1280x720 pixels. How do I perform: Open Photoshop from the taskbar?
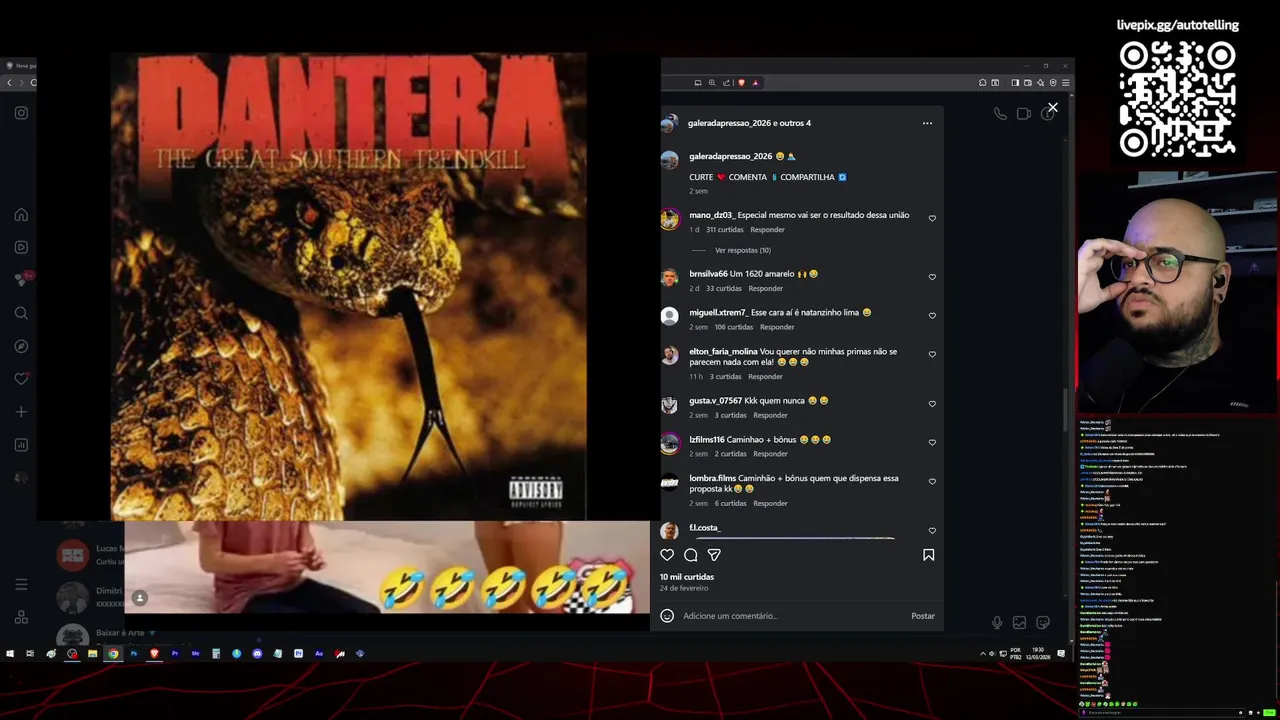point(134,653)
